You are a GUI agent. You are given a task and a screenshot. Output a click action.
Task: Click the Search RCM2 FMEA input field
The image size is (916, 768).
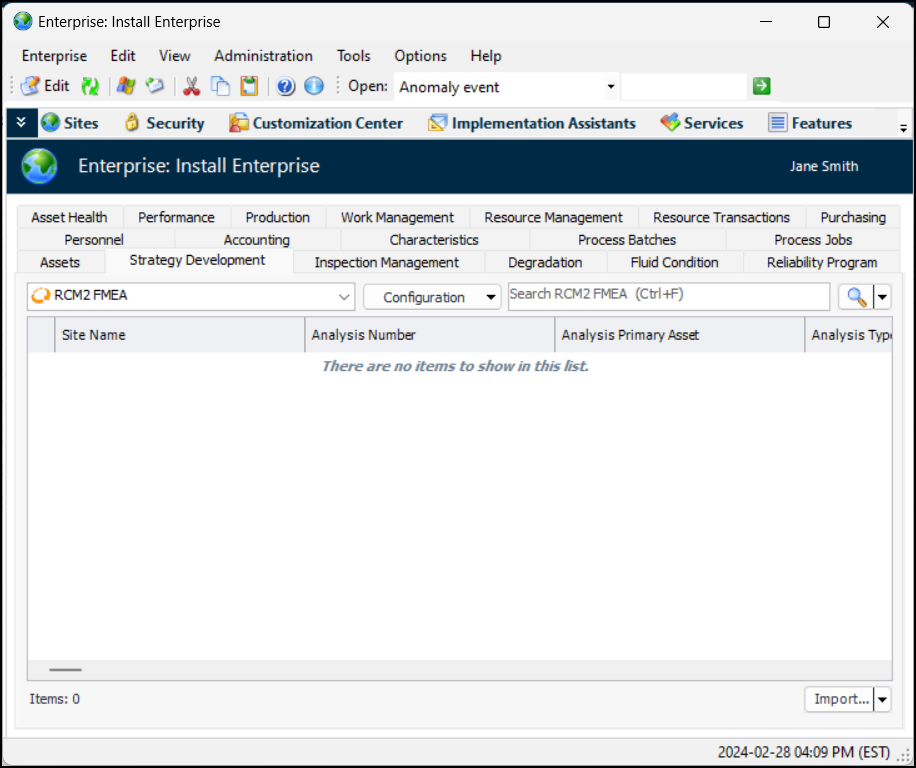(668, 296)
